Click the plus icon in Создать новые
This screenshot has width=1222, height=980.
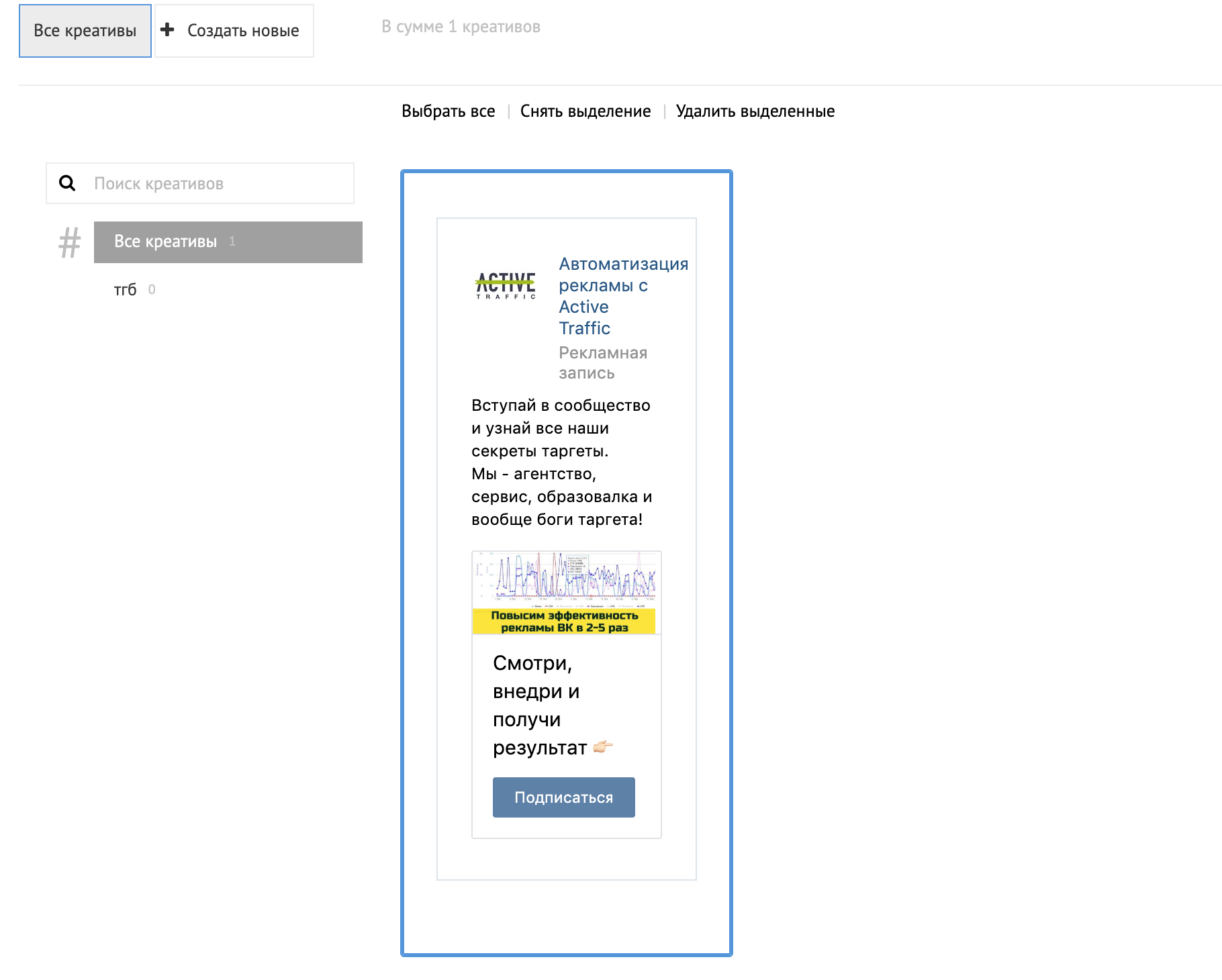168,30
